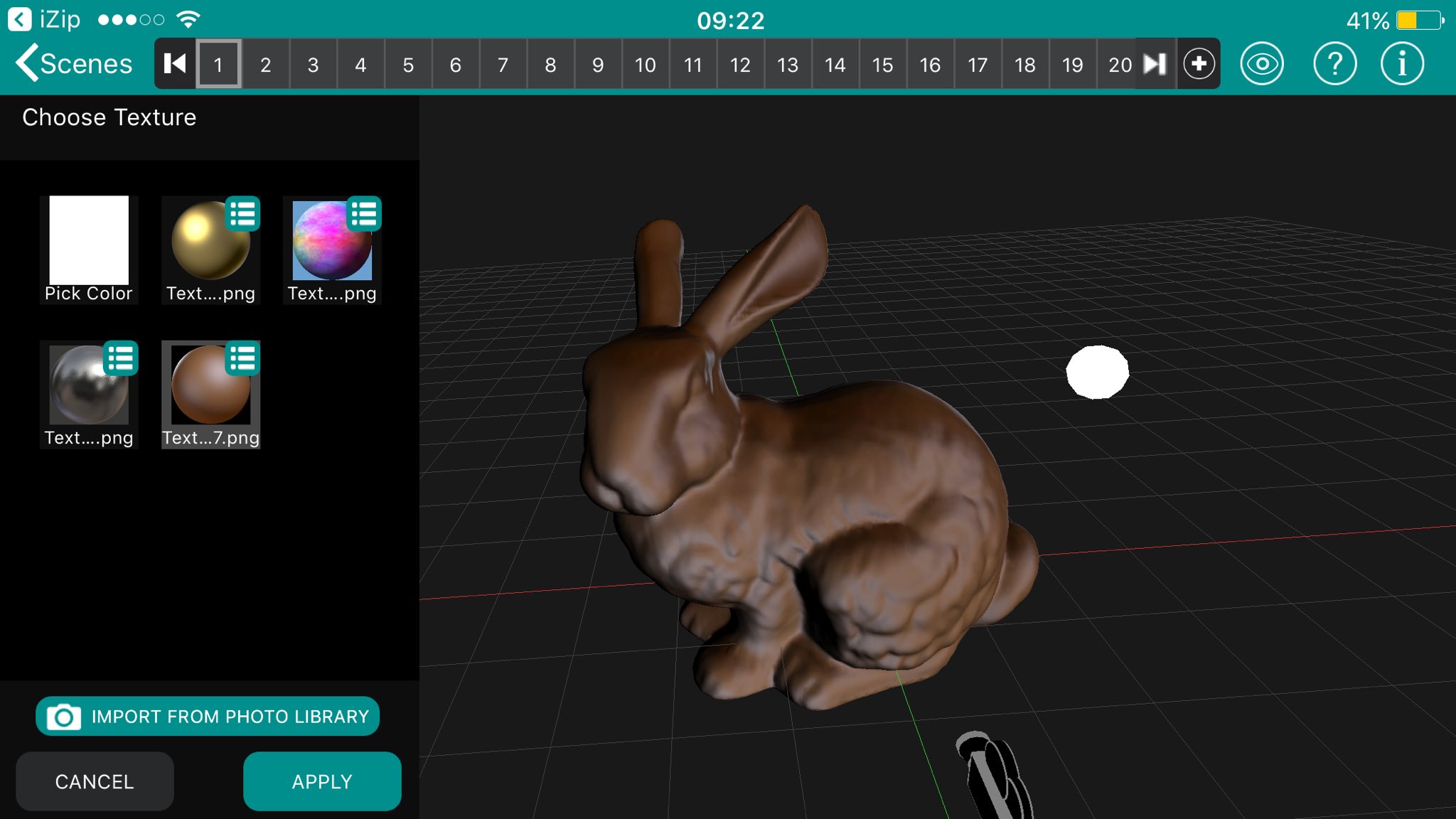Select frame 11 in the timeline
The image size is (1456, 819).
[x=693, y=64]
